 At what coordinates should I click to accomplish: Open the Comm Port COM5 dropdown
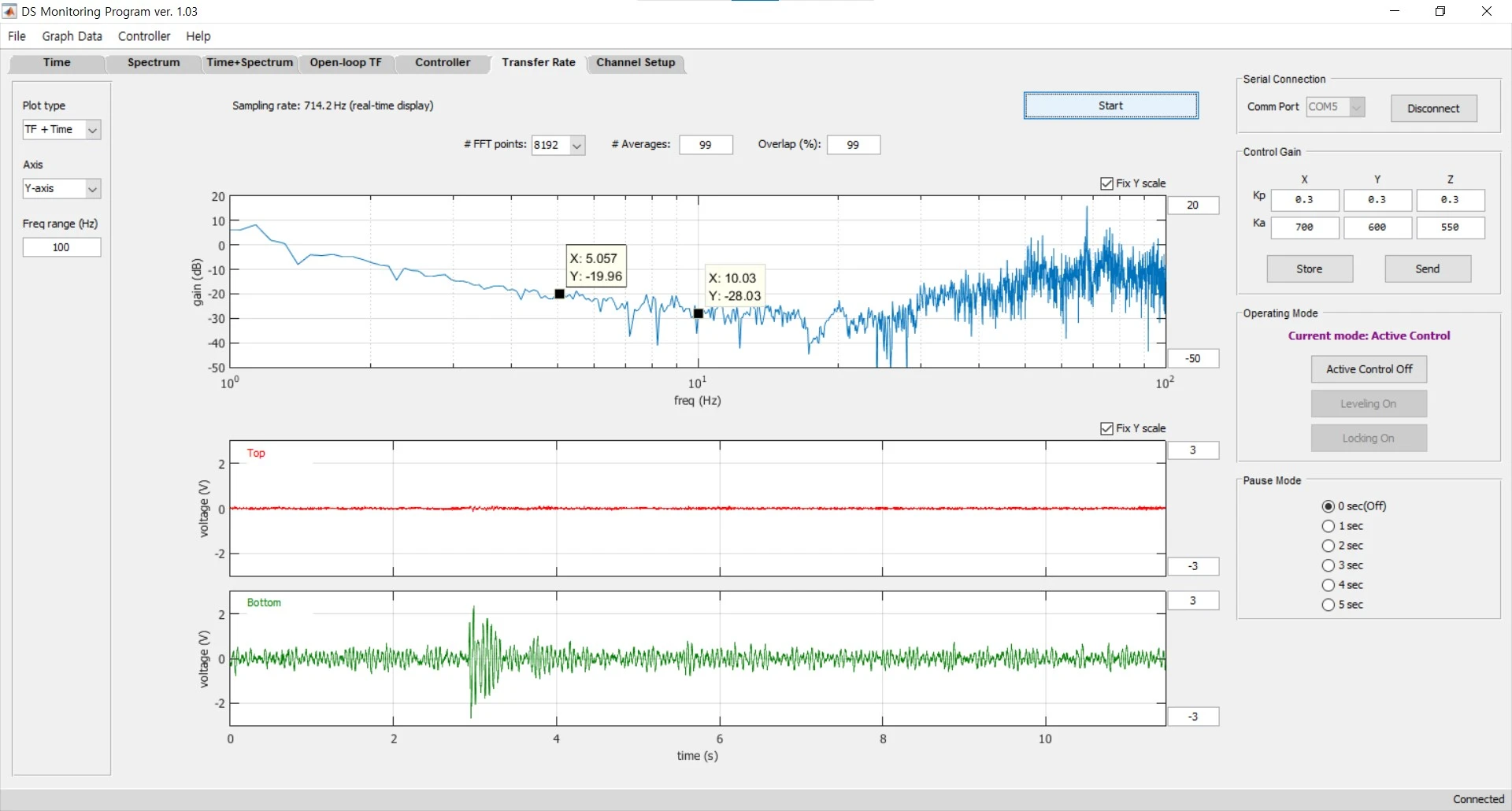1335,107
